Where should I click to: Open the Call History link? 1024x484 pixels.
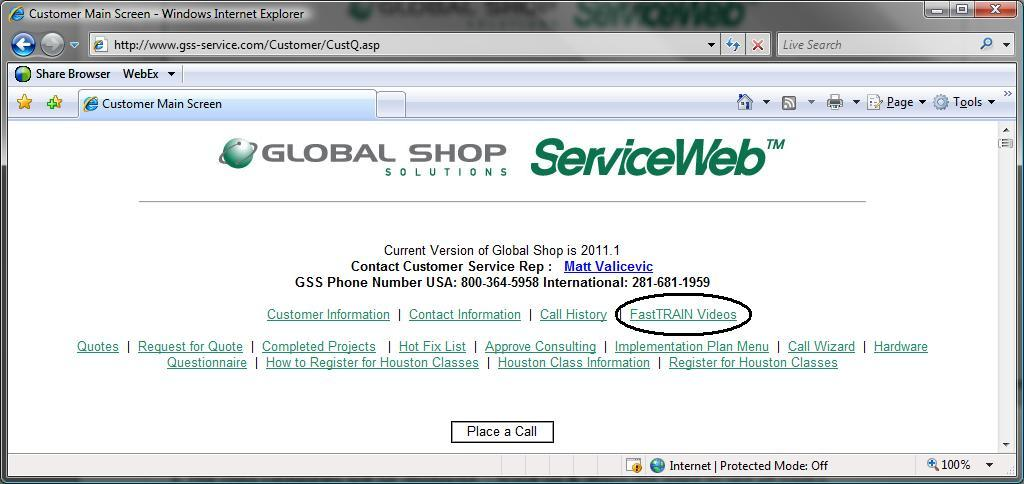click(x=573, y=315)
